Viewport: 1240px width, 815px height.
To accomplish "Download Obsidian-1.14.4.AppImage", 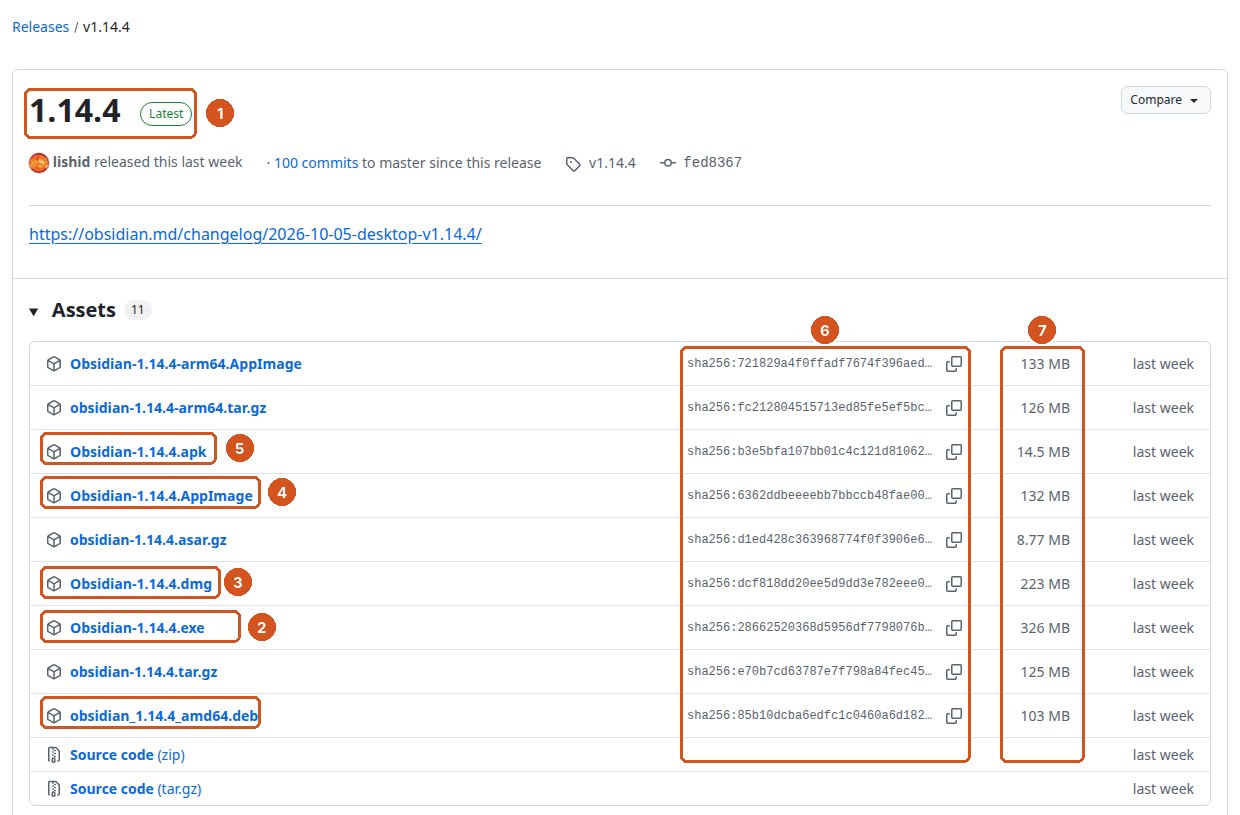I will coord(161,496).
